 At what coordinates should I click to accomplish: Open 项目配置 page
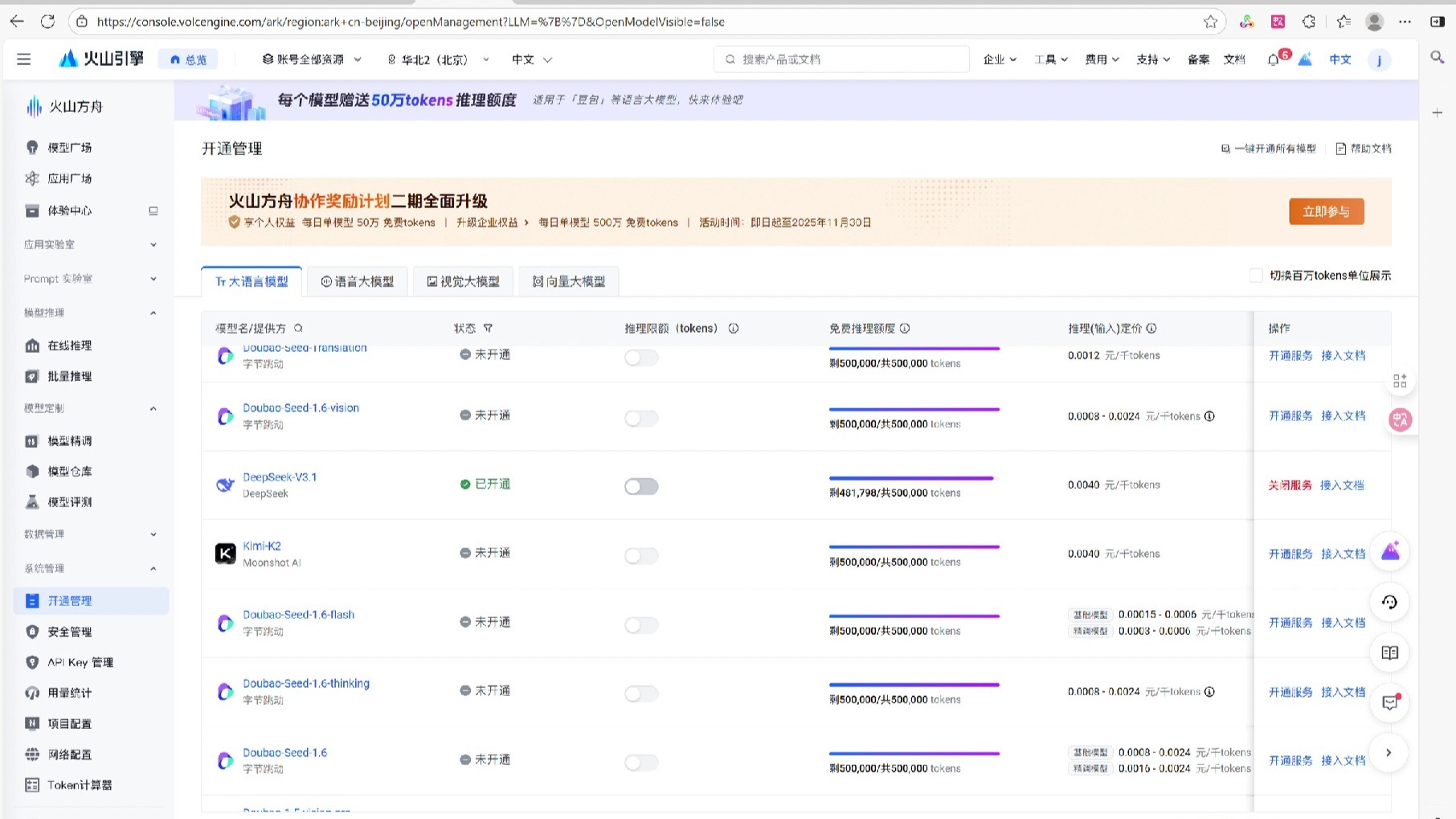(x=70, y=724)
